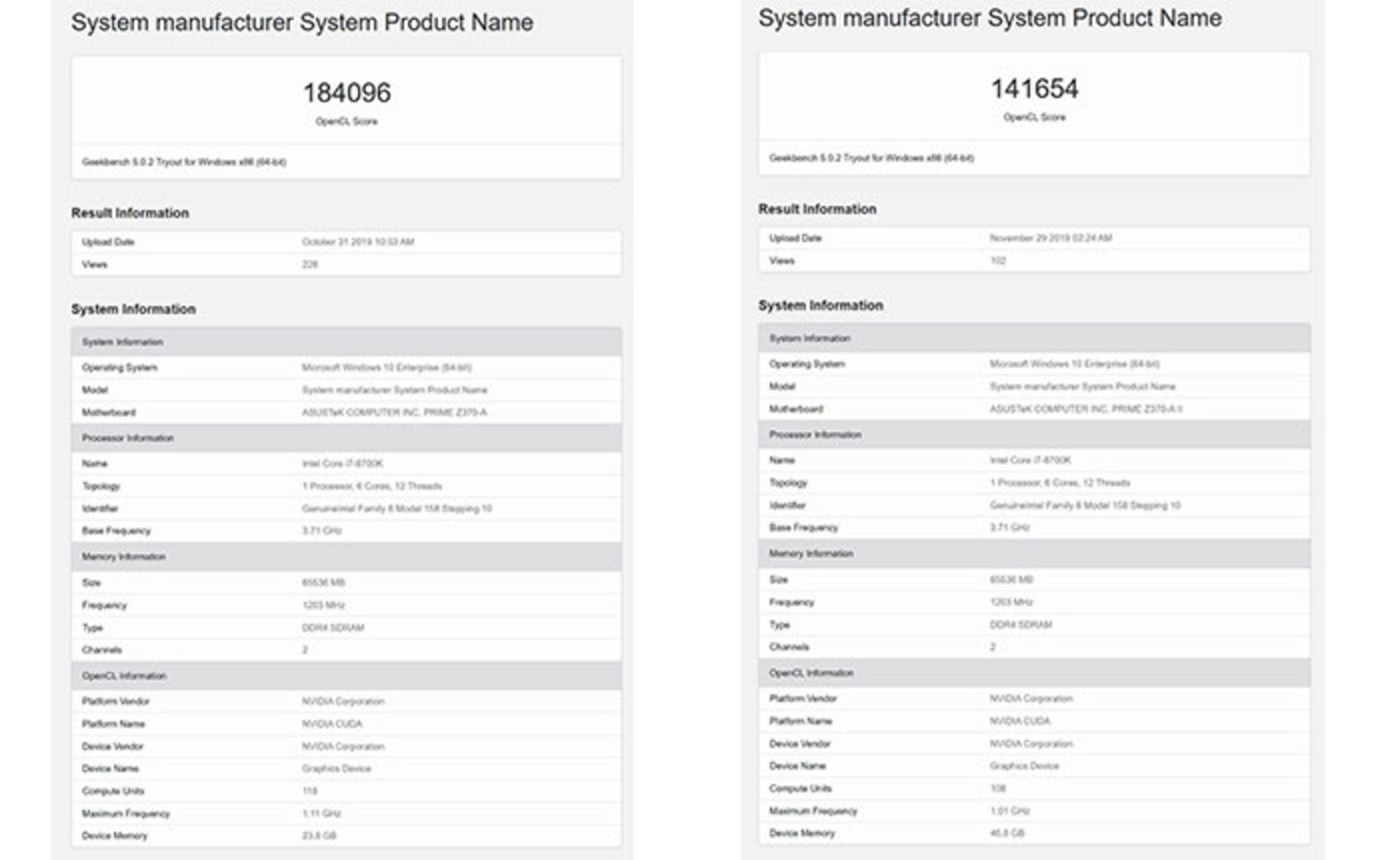Click right Maximum Frequency value
This screenshot has height=860, width=1400.
(1009, 811)
